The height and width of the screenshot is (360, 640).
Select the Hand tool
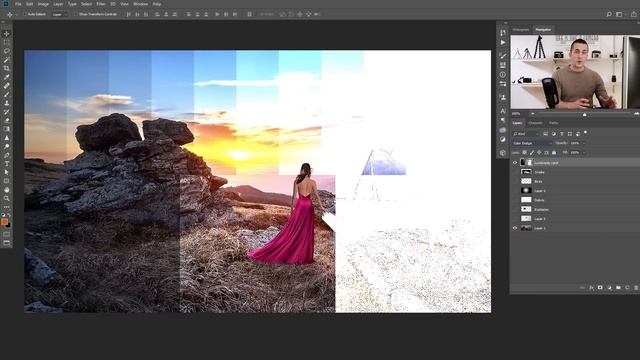click(7, 190)
